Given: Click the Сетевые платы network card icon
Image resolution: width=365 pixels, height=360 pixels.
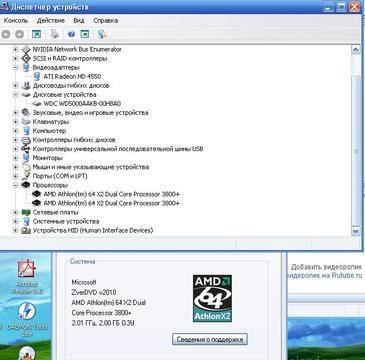Looking at the screenshot, I should (x=26, y=212).
